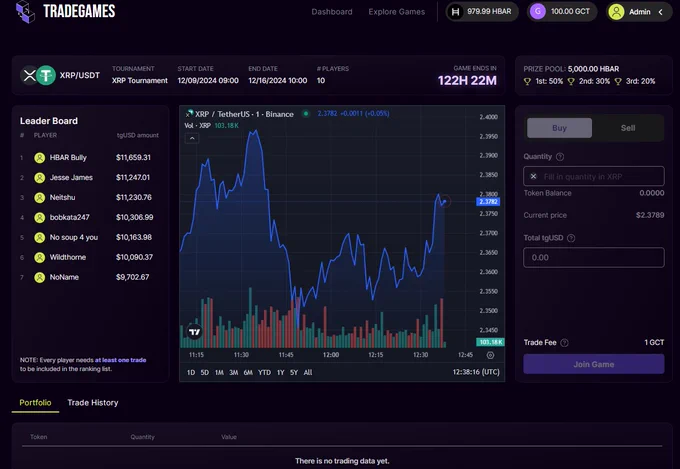Click the TradeGames cube logo
The width and height of the screenshot is (680, 469).
(25, 11)
